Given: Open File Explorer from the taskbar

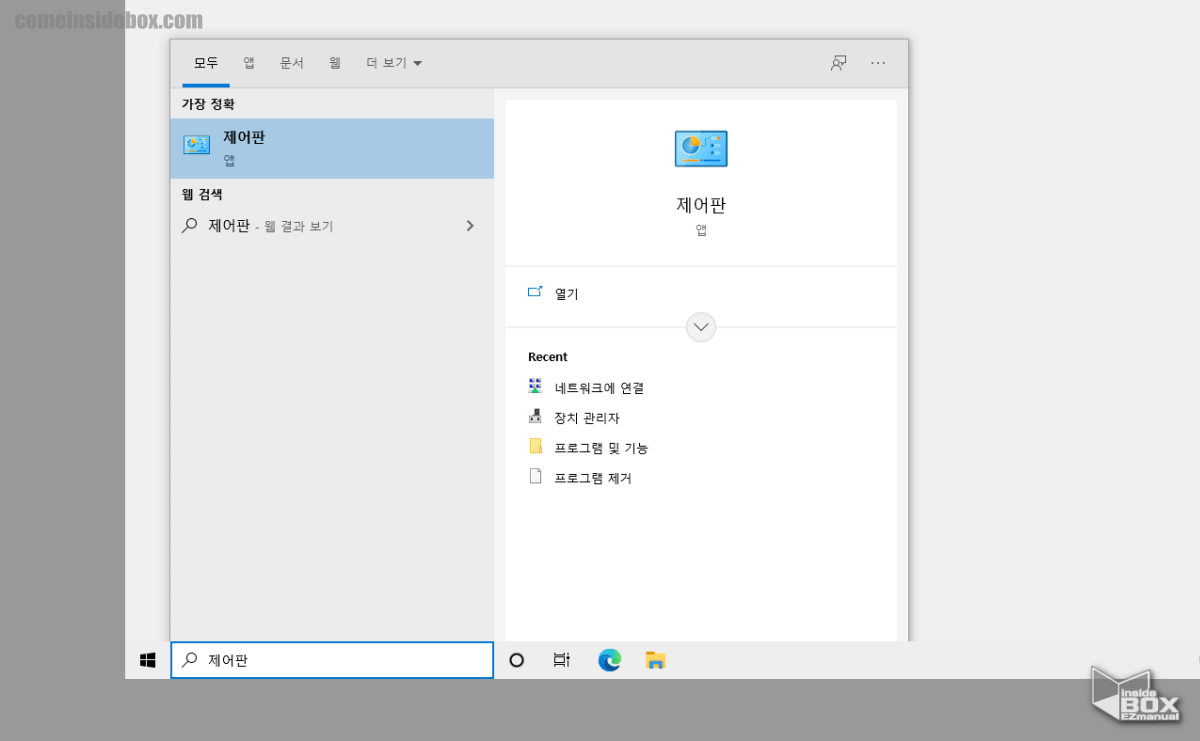Looking at the screenshot, I should click(655, 660).
